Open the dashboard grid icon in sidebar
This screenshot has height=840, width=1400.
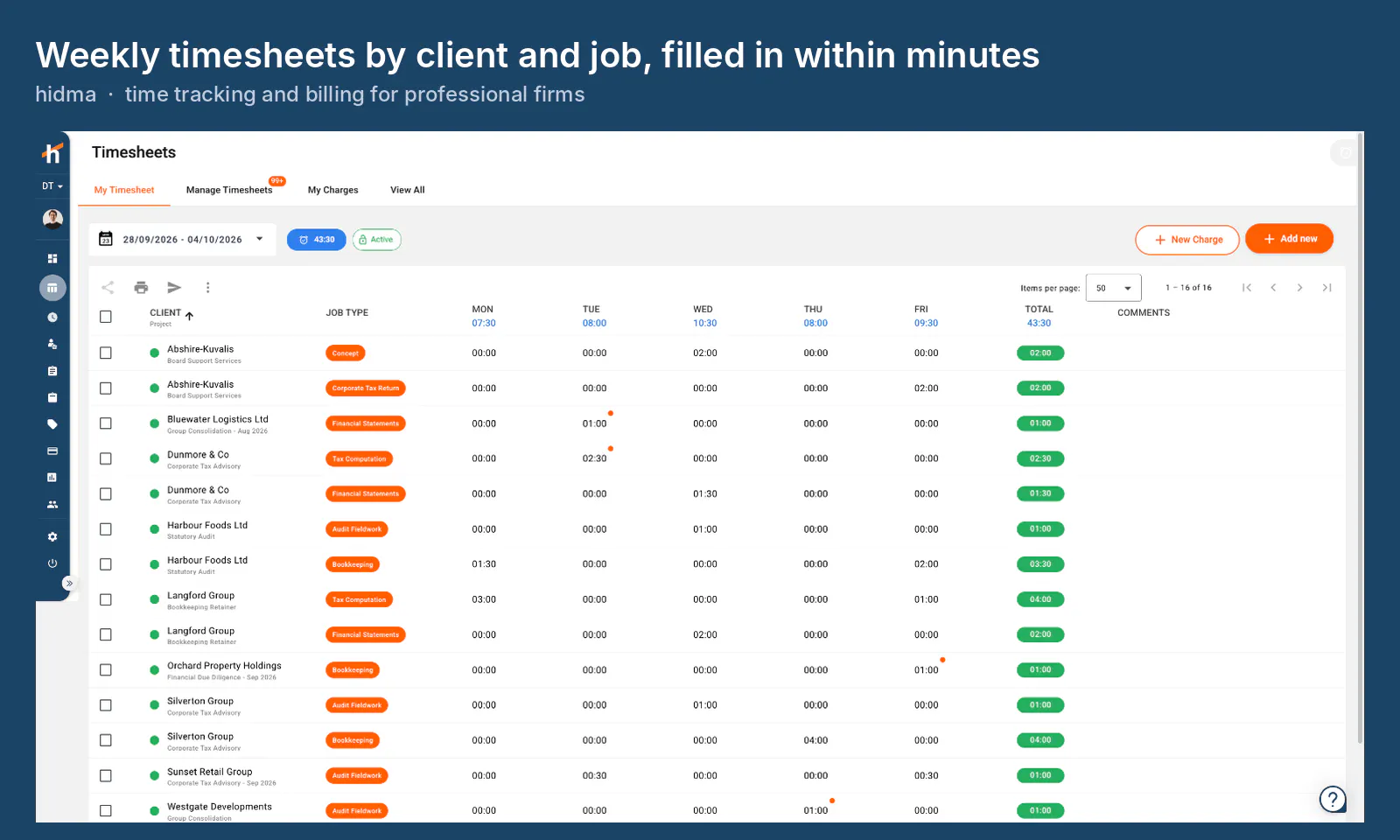point(52,258)
